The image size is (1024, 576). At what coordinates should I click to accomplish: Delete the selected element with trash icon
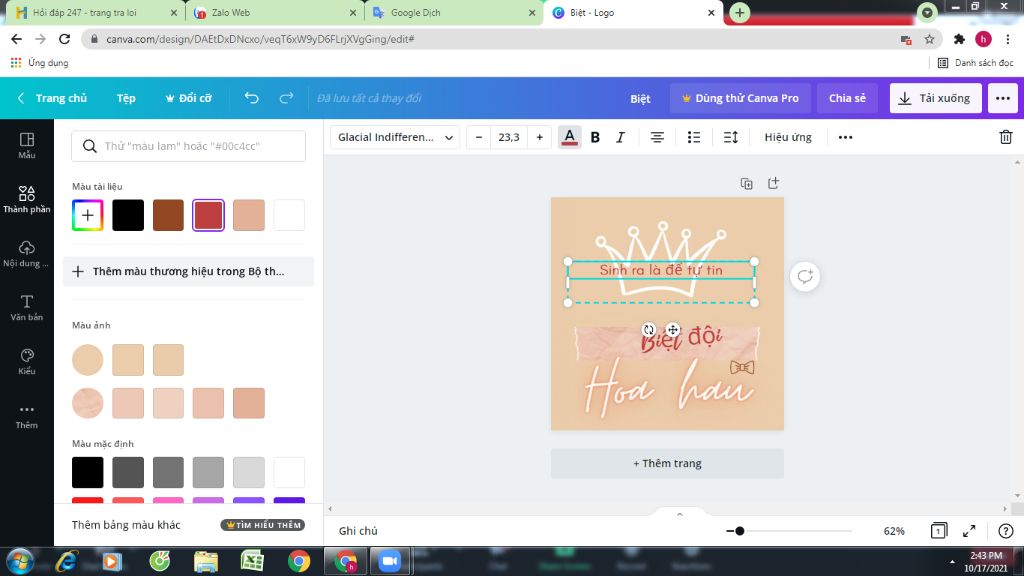1006,137
